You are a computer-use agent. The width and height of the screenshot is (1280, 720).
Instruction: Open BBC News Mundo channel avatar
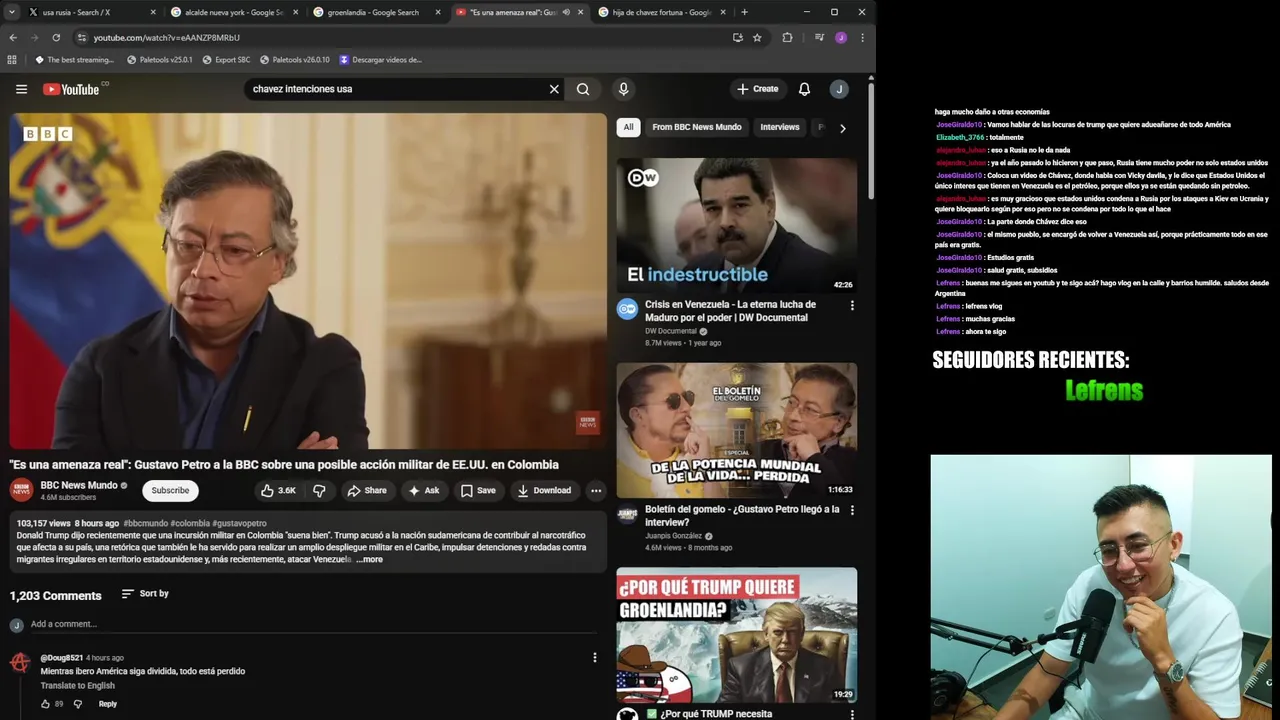pyautogui.click(x=21, y=490)
